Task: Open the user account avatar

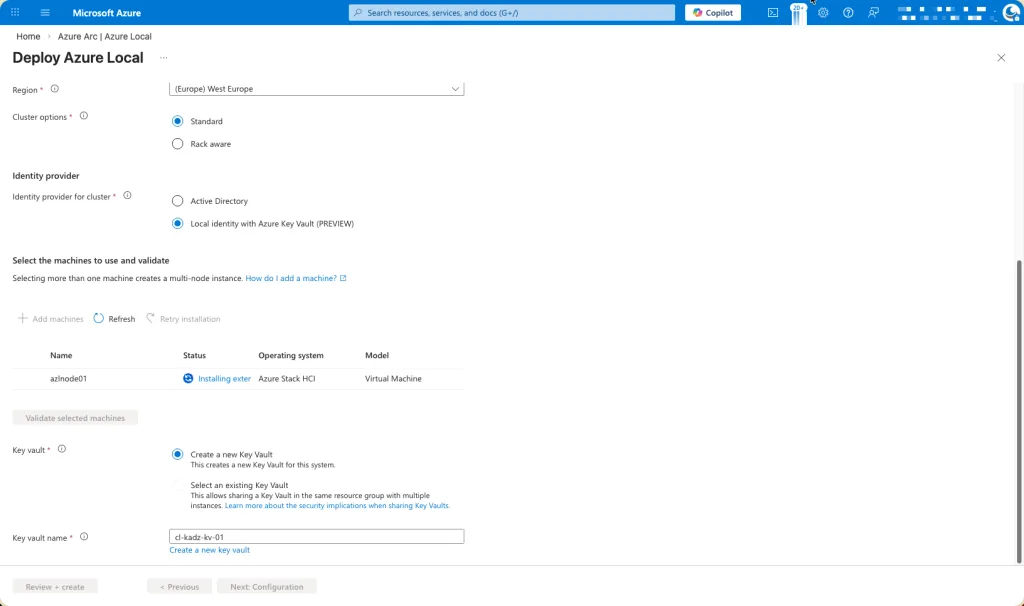Action: 1010,13
